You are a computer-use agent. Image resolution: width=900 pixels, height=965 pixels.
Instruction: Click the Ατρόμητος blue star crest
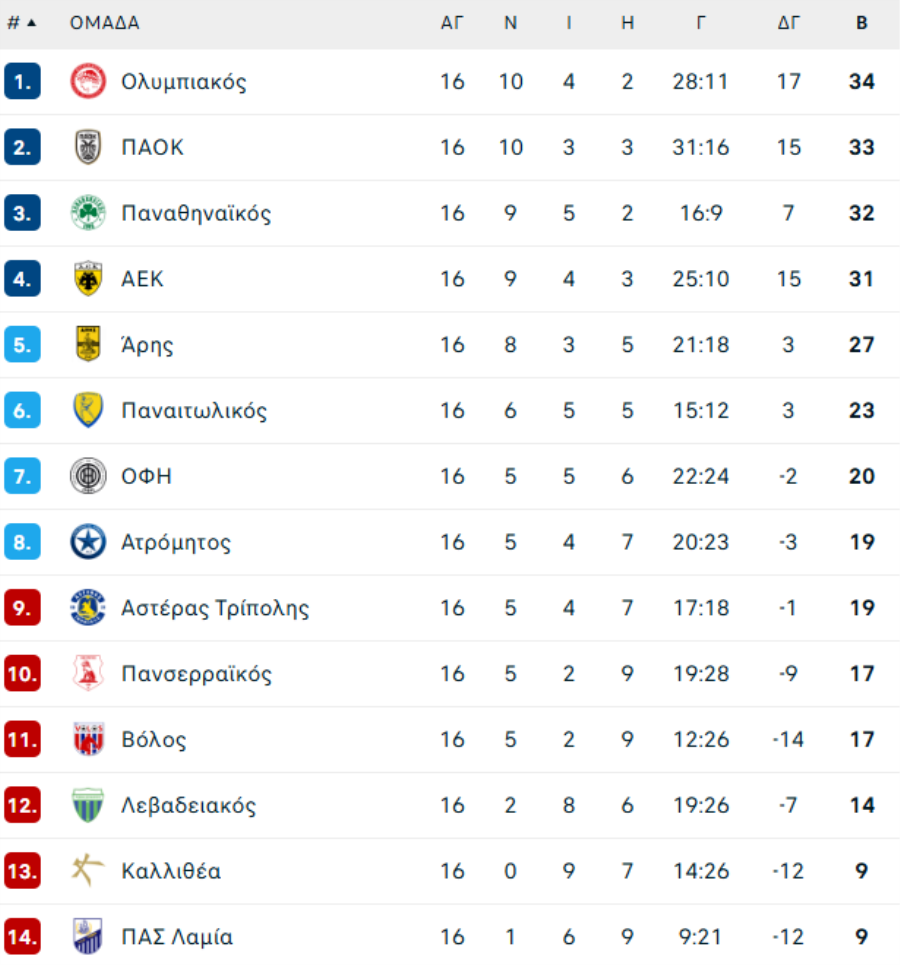click(x=88, y=542)
